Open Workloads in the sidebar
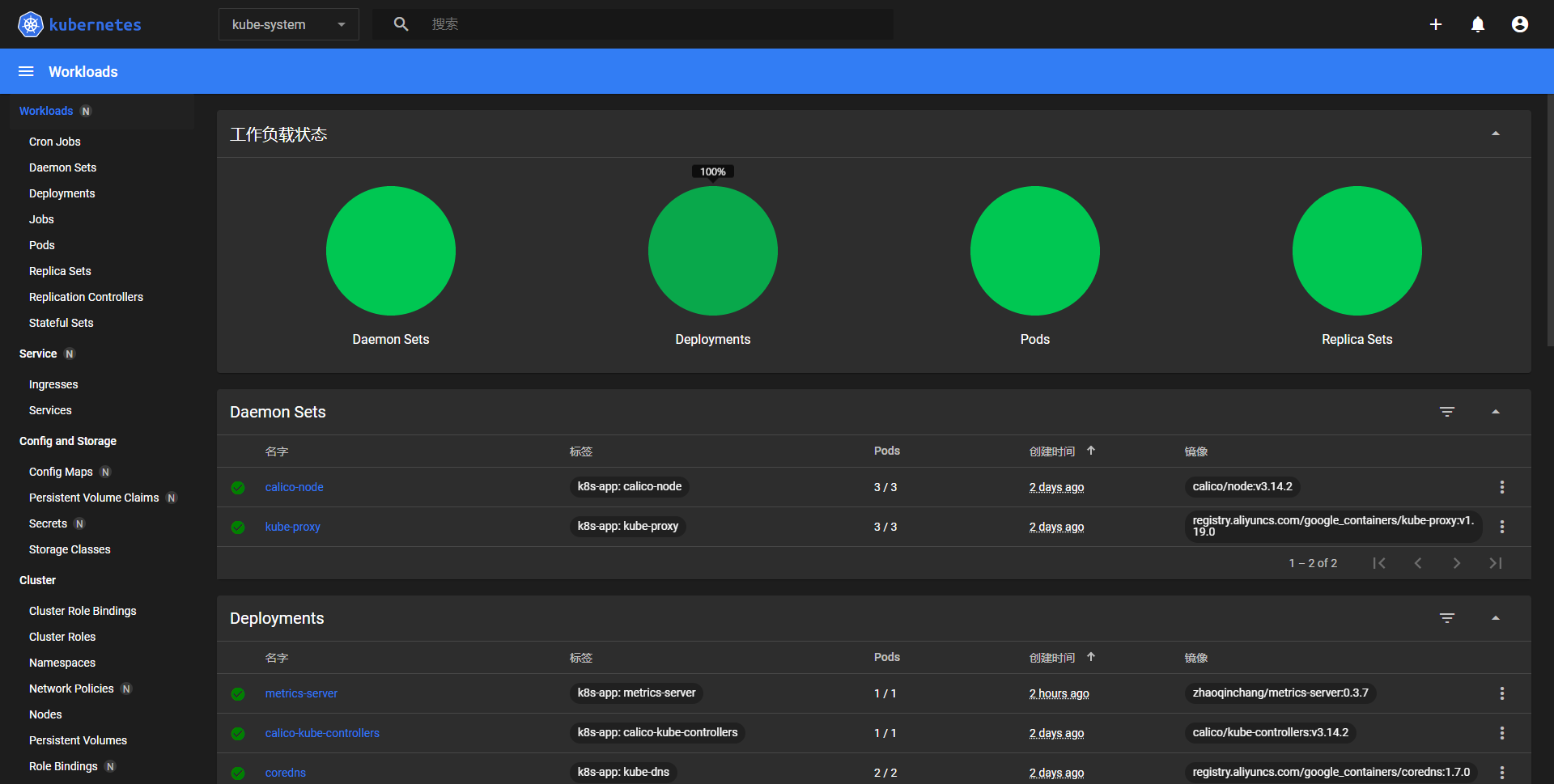This screenshot has height=784, width=1554. pyautogui.click(x=46, y=111)
